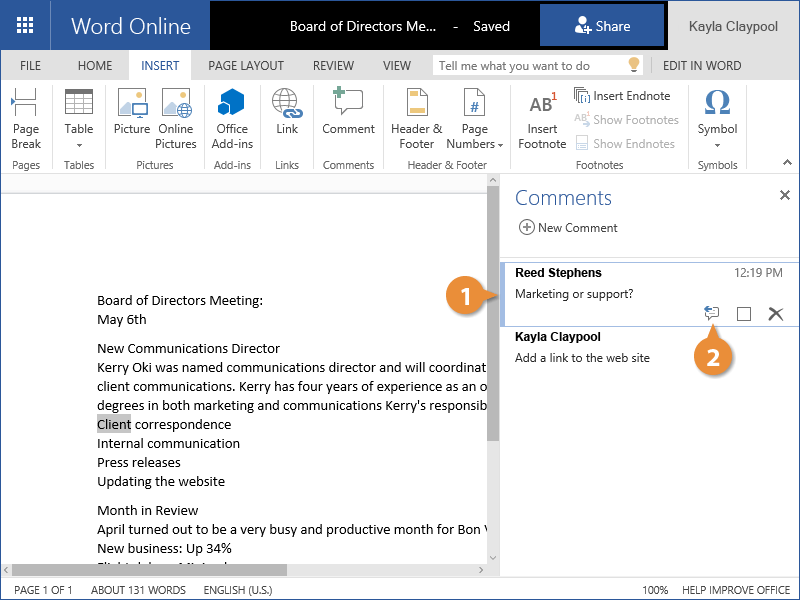Close the Comments pane
Image resolution: width=800 pixels, height=600 pixels.
coord(784,196)
